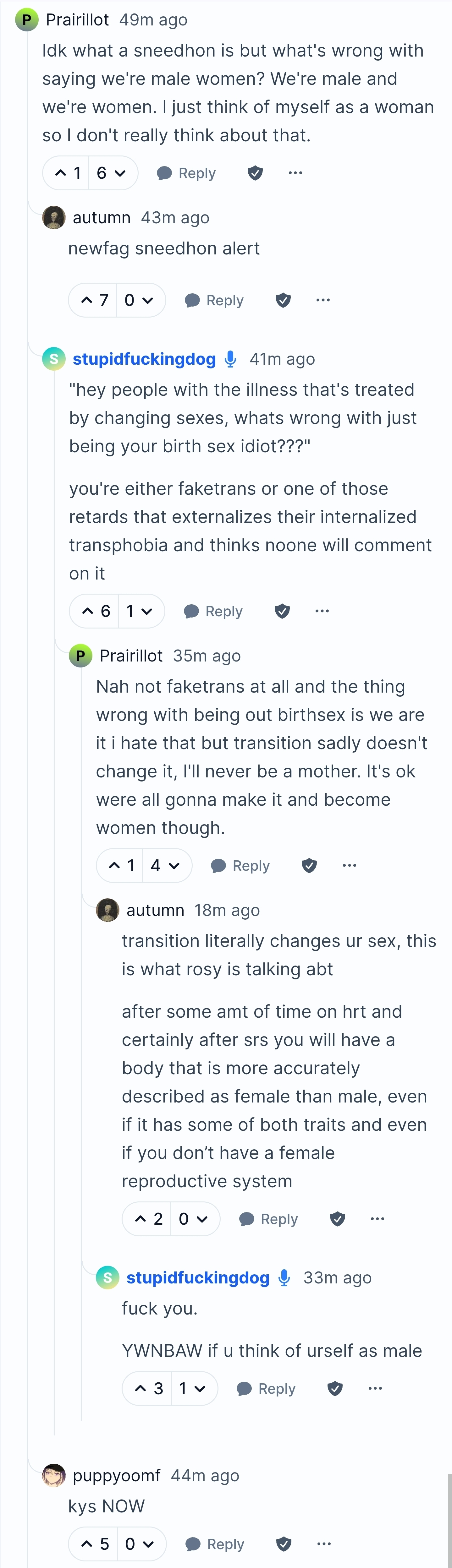The width and height of the screenshot is (452, 1568).
Task: Click the speech bubble icon on autumn's 18m reply
Action: [x=247, y=1219]
